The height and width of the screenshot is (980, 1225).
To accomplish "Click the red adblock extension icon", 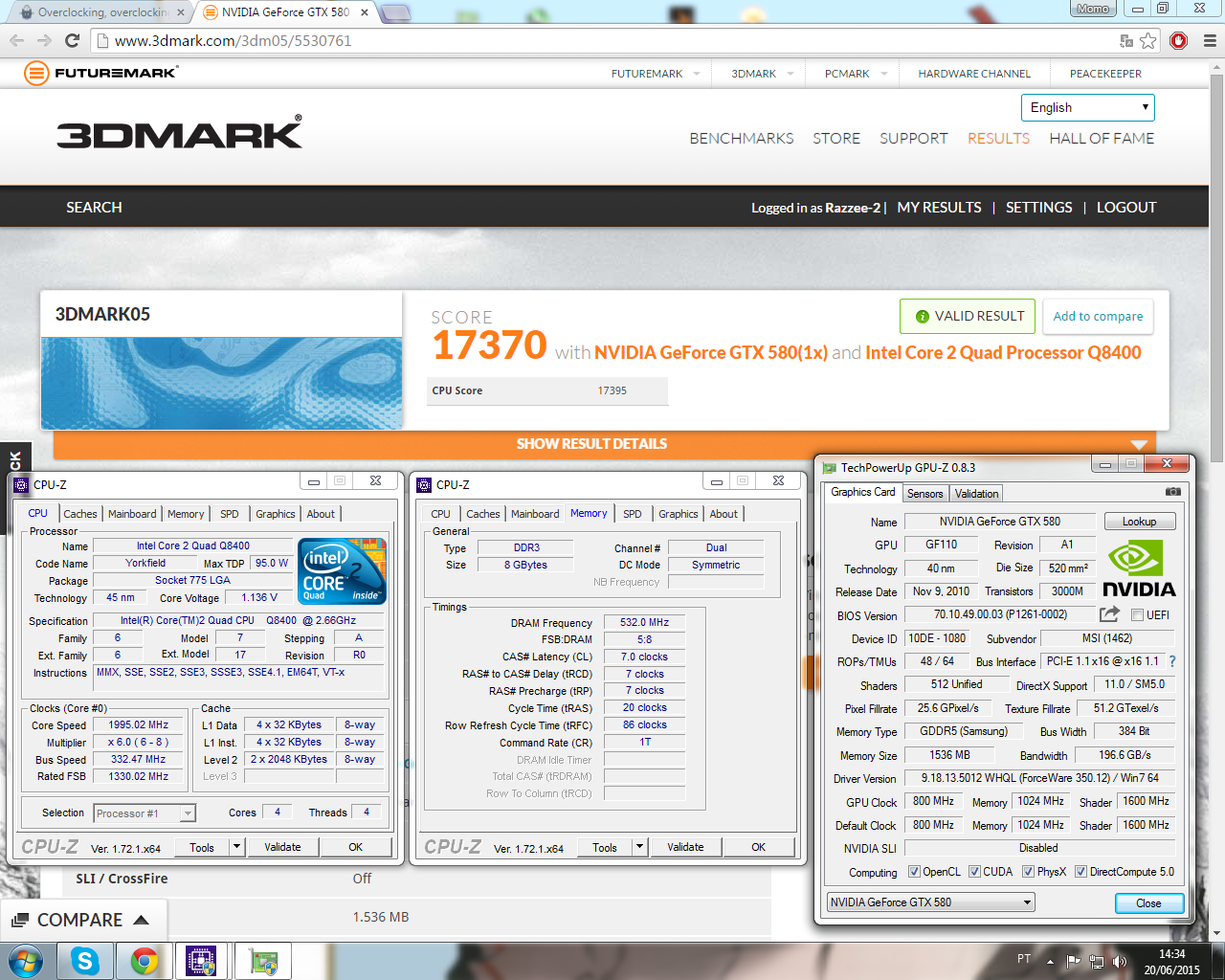I will 1179,40.
